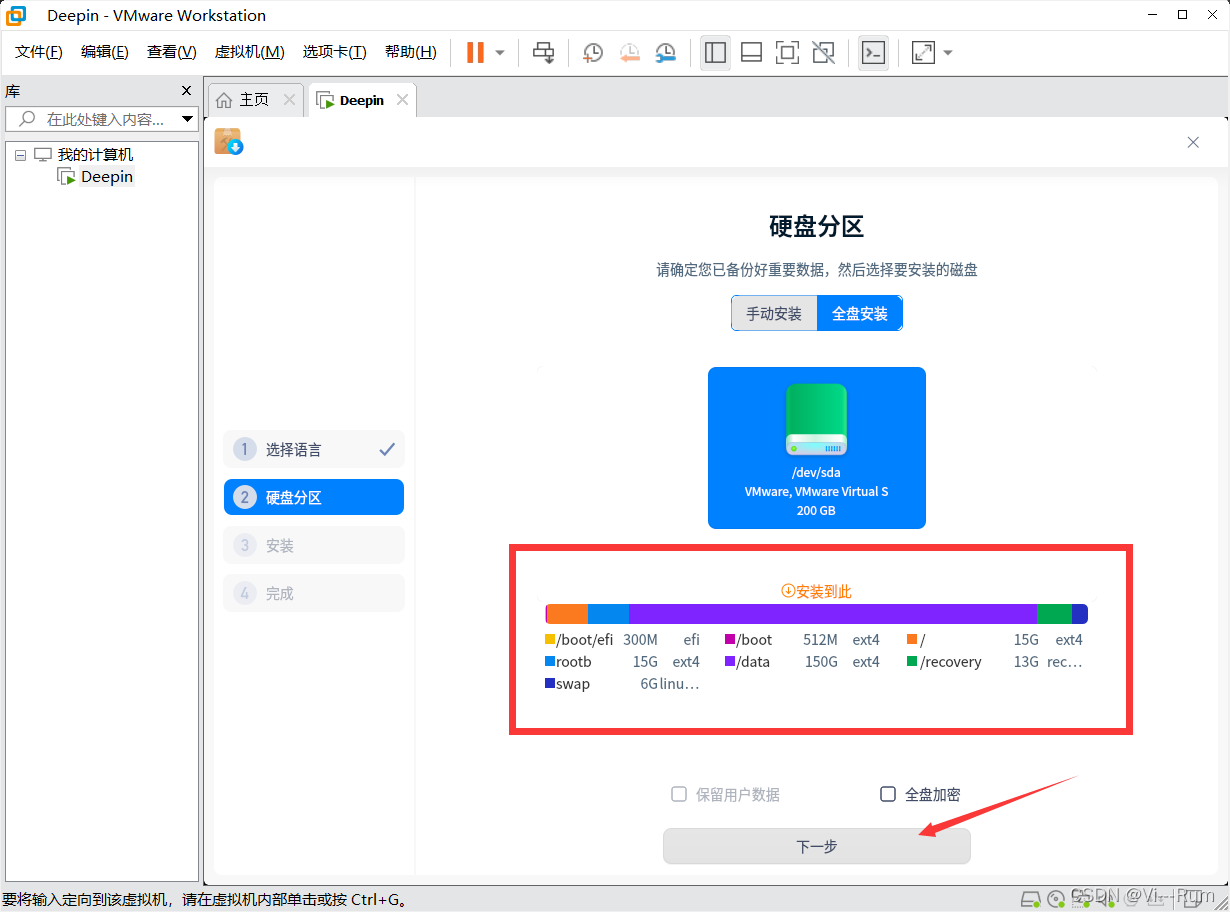Click the orange root segment of partition bar
Image resolution: width=1230 pixels, height=912 pixels.
point(567,614)
